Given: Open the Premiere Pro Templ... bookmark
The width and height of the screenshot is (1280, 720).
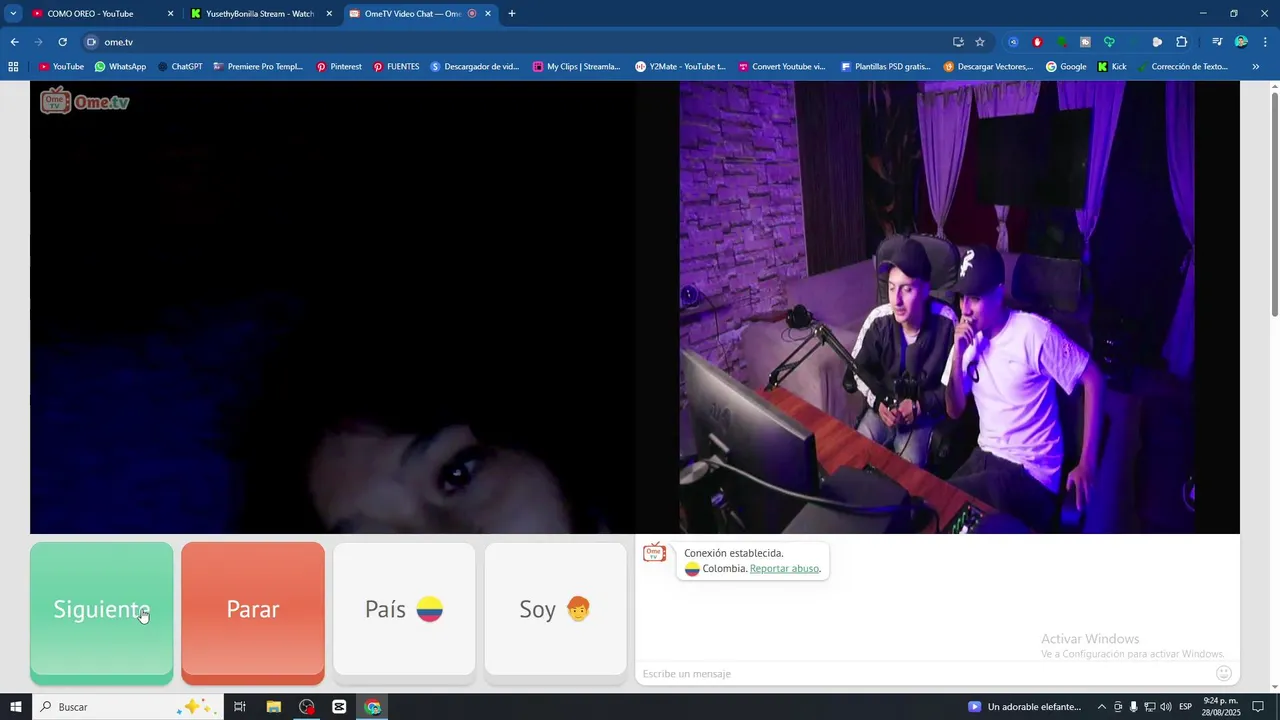Looking at the screenshot, I should 258,67.
